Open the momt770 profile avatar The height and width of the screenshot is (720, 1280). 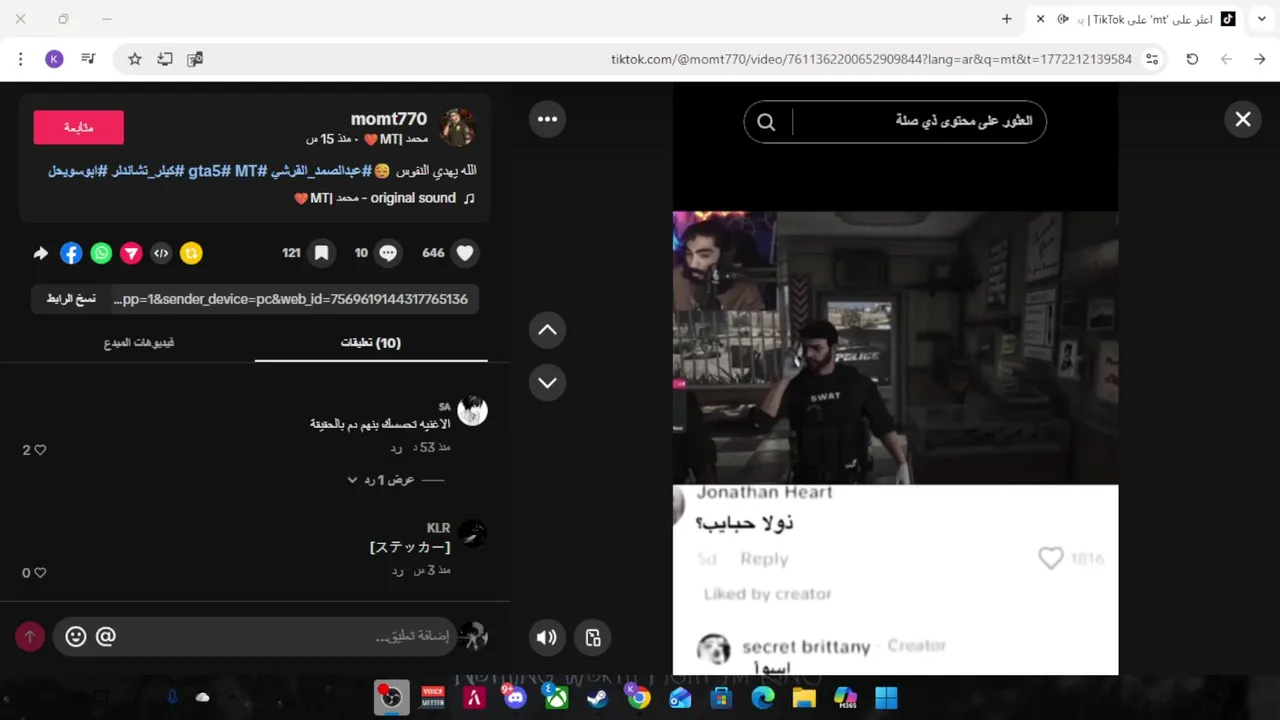458,127
